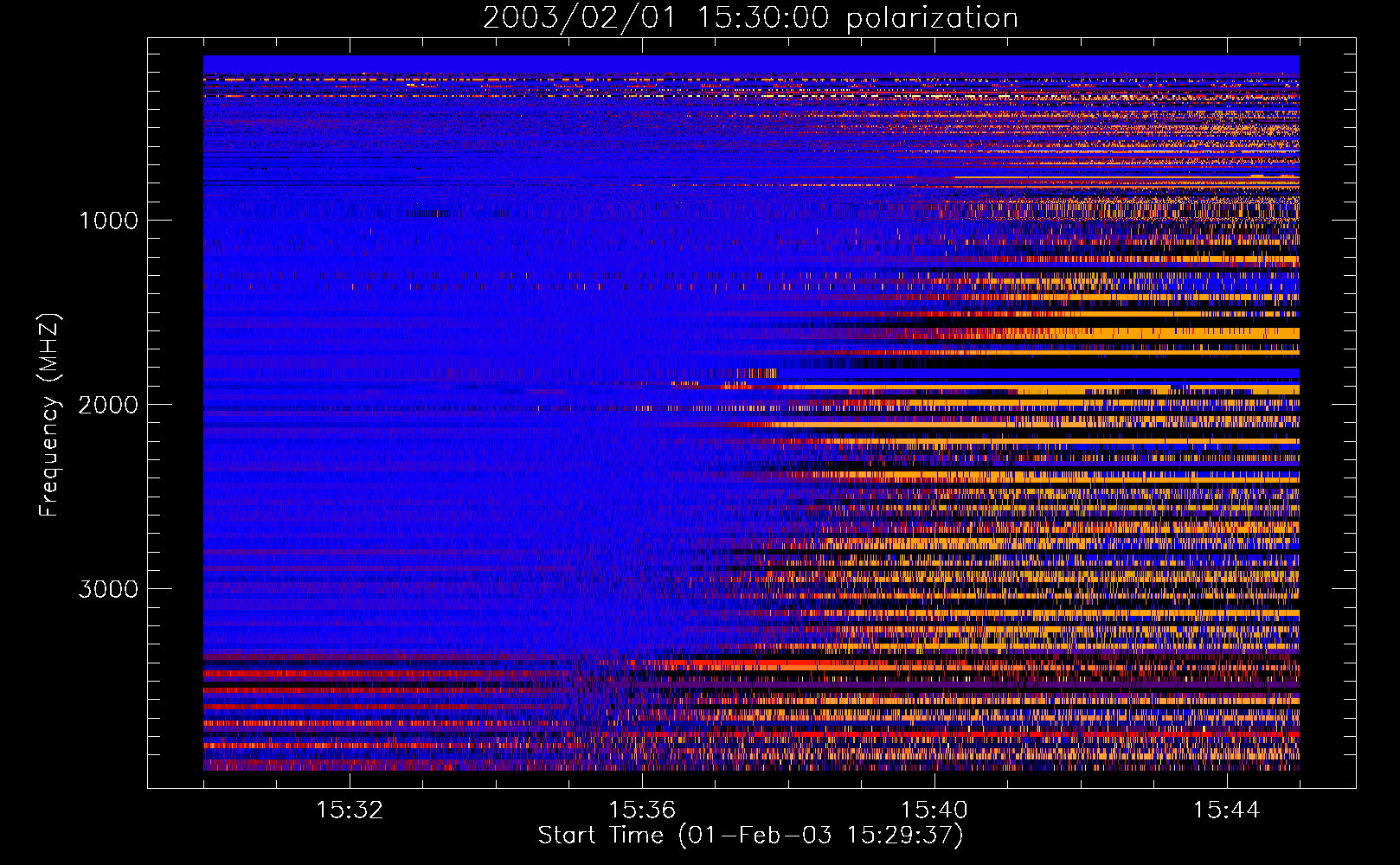
Task: Click the 'Start Time (01-Feb-03 15:29:37)' label
Action: 750,836
